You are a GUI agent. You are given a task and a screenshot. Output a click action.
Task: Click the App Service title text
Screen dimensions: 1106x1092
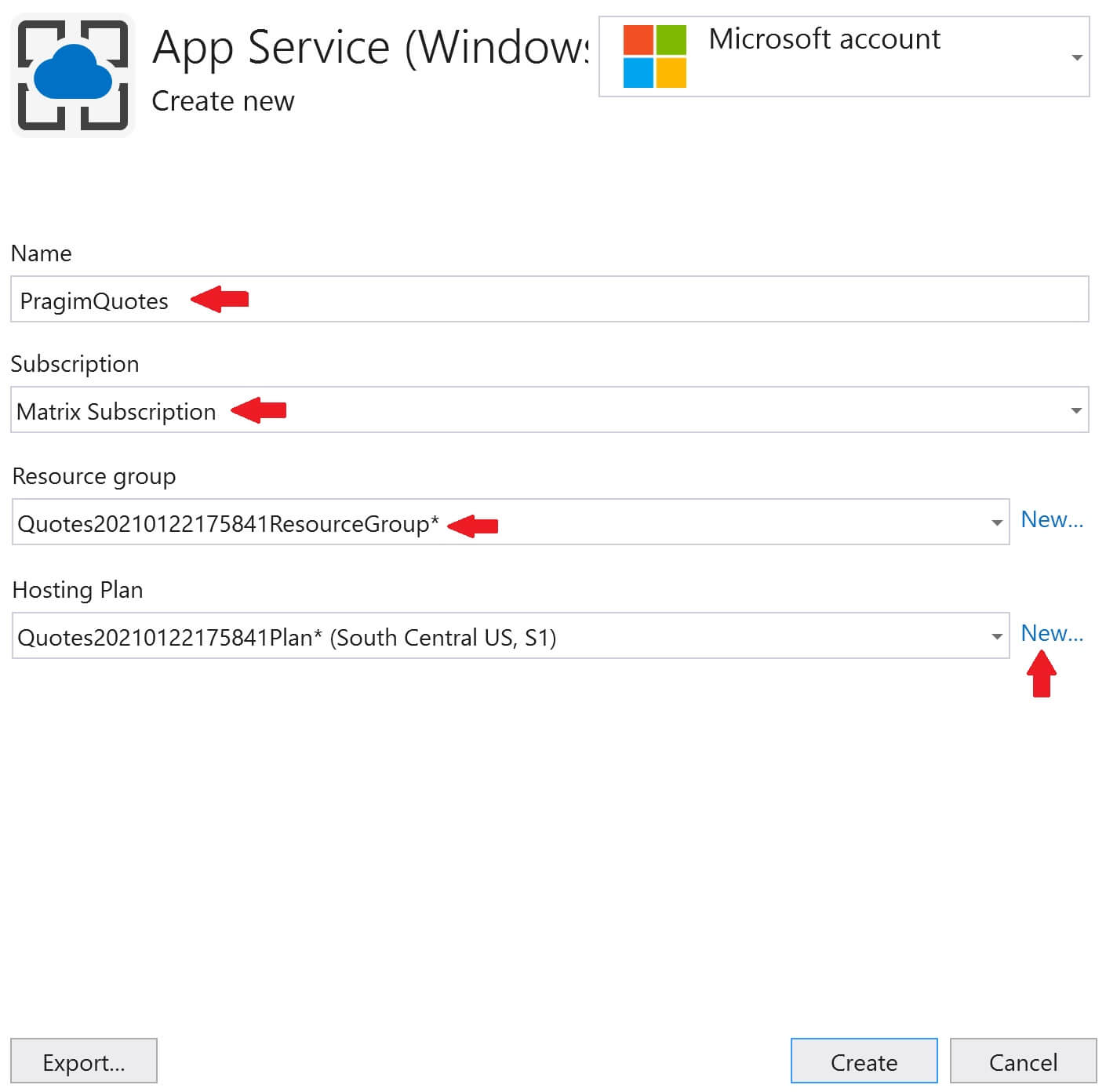(x=370, y=47)
